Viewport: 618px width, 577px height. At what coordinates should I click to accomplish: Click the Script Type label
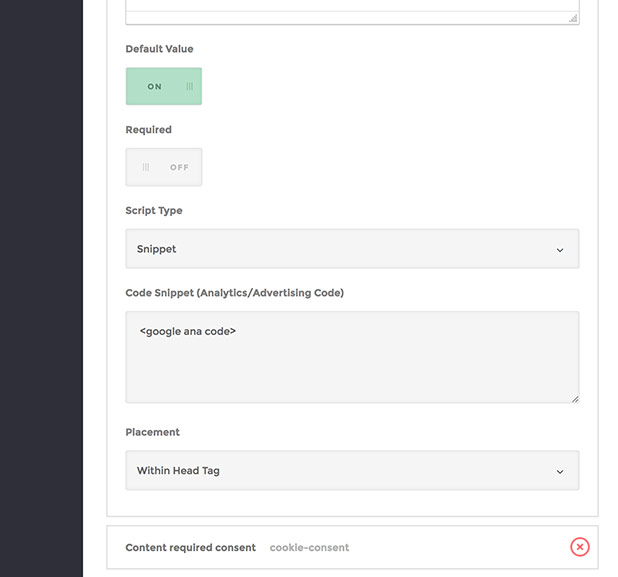pyautogui.click(x=154, y=210)
